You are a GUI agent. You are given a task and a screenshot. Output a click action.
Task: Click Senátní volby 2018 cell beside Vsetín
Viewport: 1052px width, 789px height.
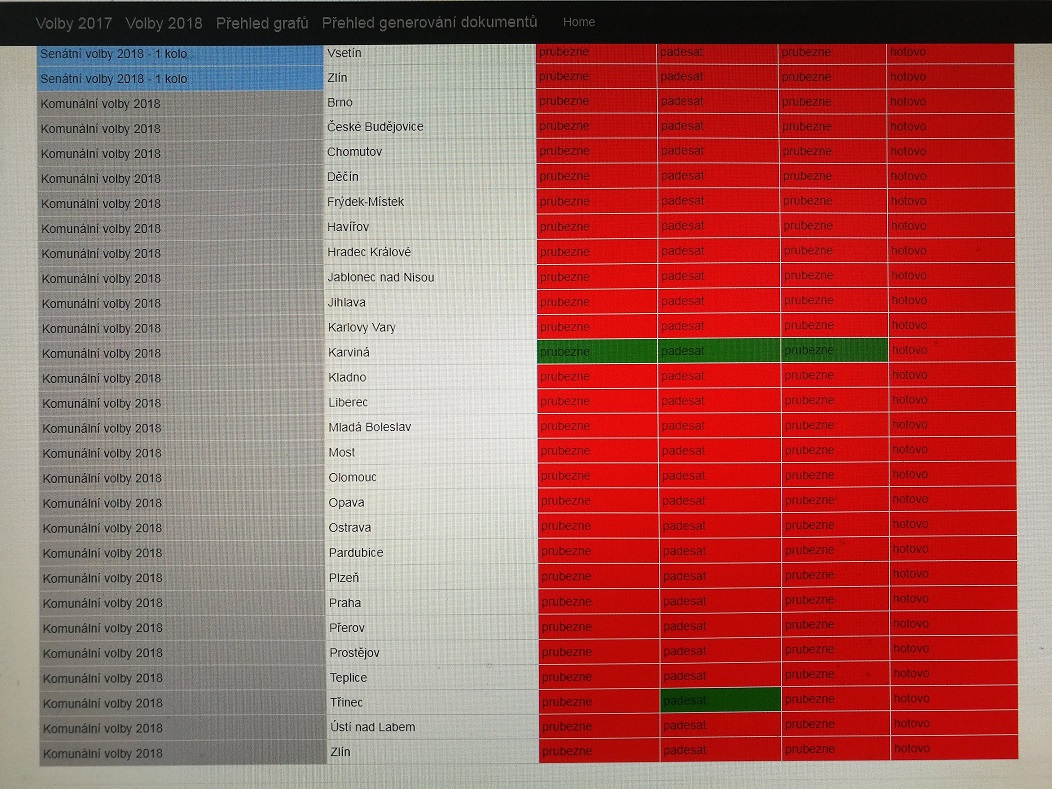pyautogui.click(x=180, y=54)
